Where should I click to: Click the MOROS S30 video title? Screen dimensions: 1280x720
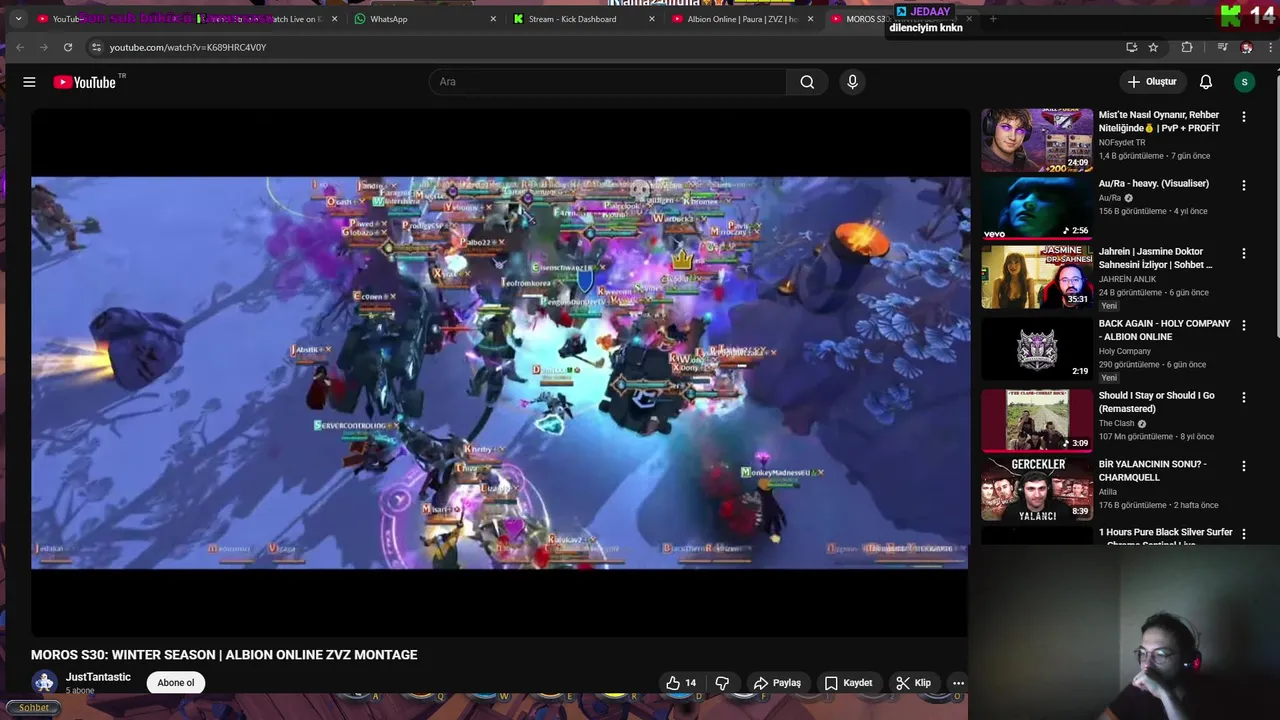[224, 655]
